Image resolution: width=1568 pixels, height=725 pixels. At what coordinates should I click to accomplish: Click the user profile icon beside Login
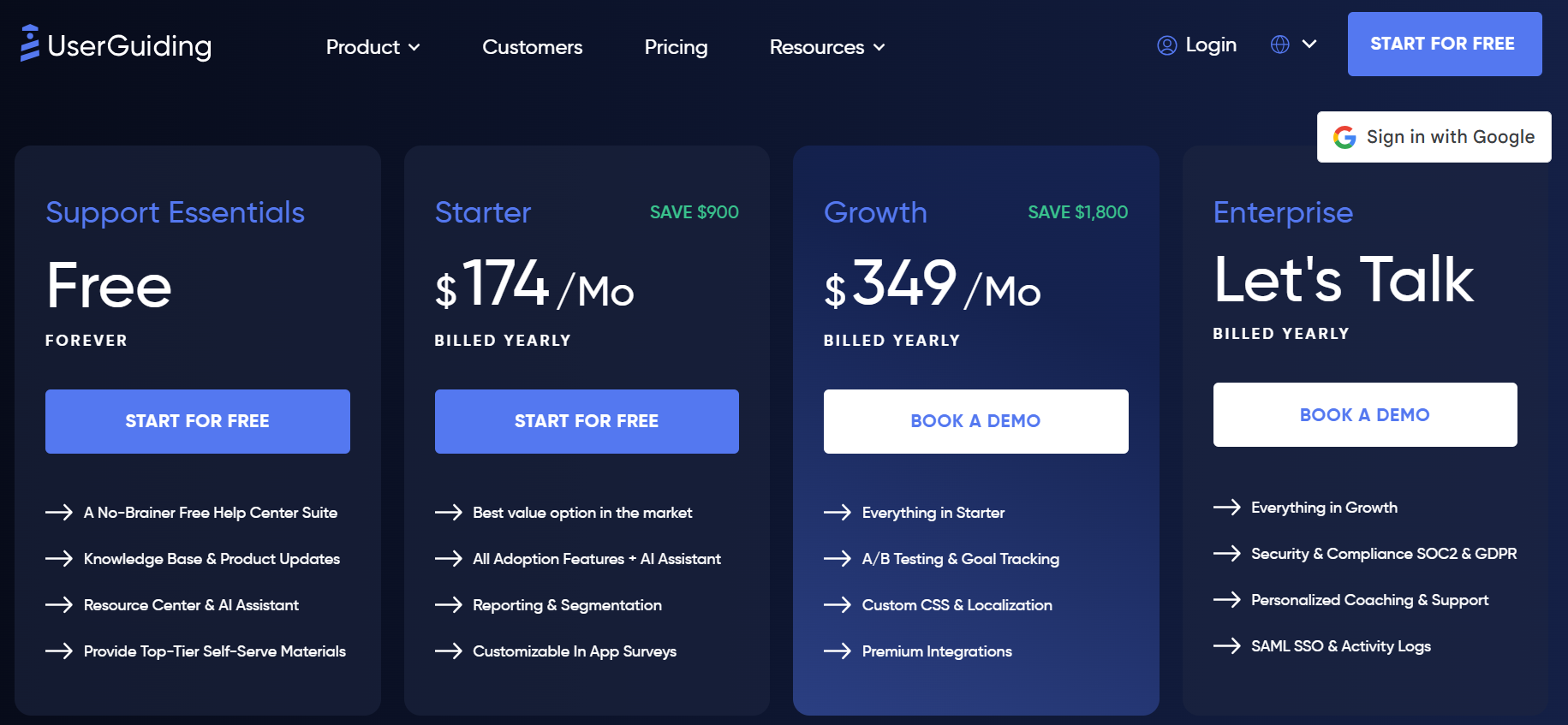[1166, 45]
